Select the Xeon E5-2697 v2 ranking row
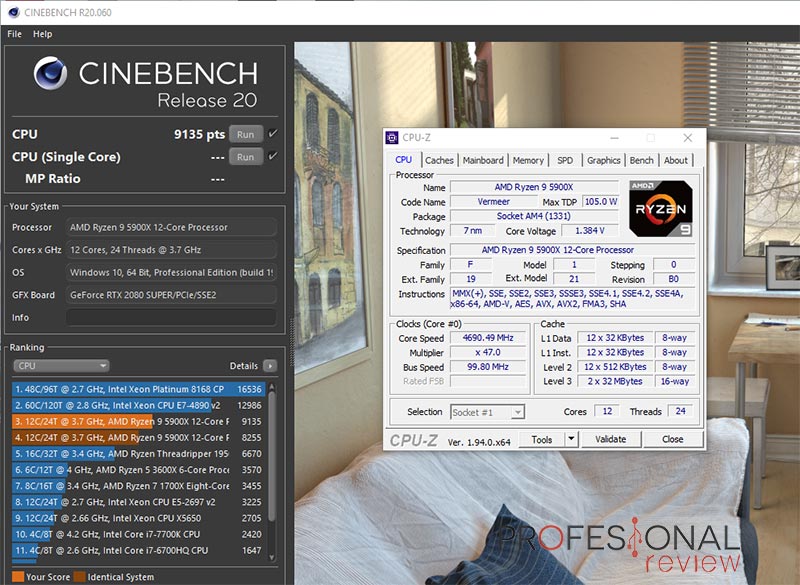 coord(138,502)
